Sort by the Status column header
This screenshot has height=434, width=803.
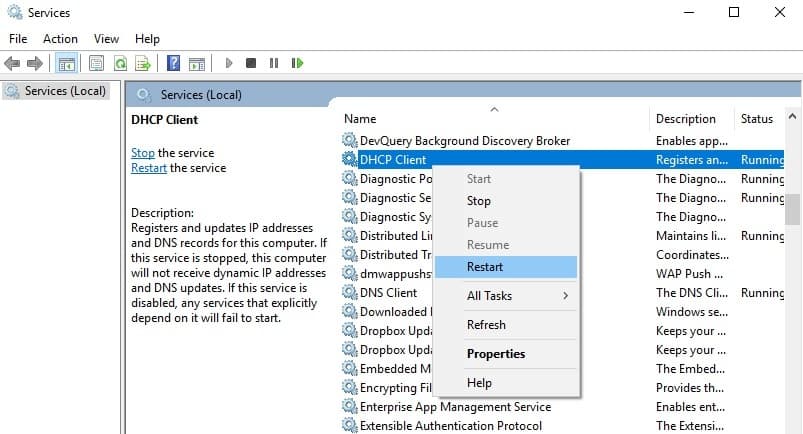click(x=759, y=118)
